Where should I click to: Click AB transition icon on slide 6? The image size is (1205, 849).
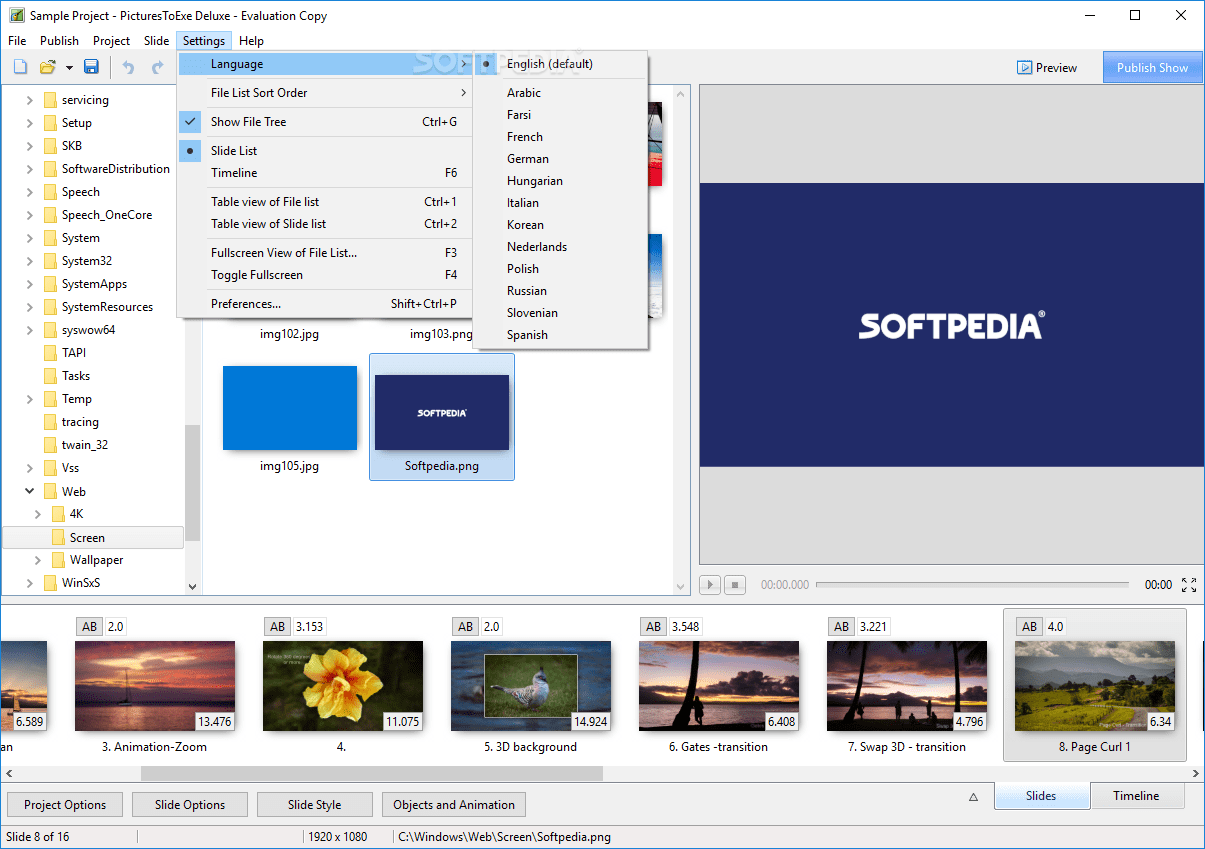click(x=654, y=626)
